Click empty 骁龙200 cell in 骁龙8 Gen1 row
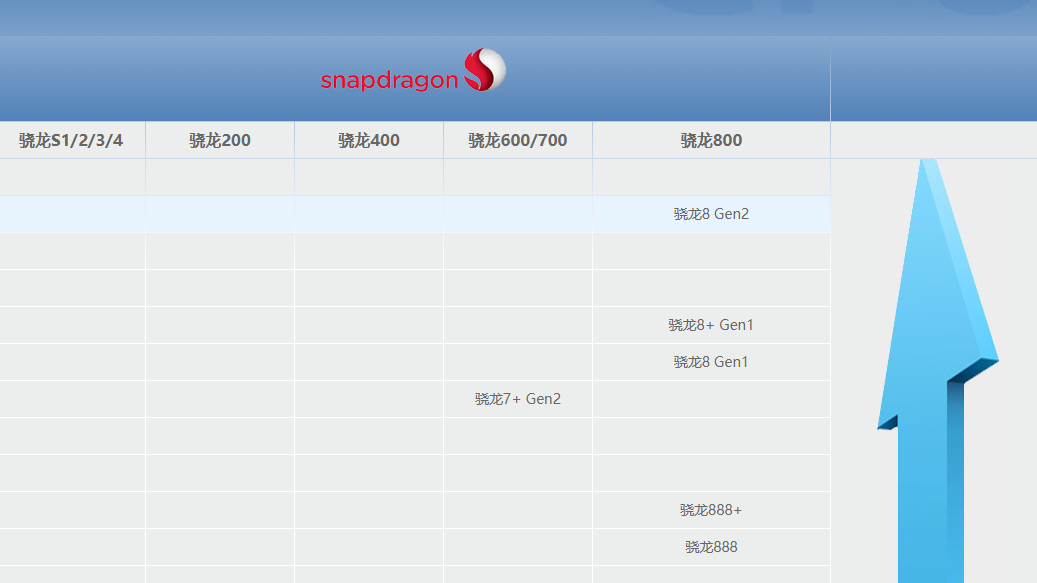Image resolution: width=1037 pixels, height=583 pixels. [220, 362]
